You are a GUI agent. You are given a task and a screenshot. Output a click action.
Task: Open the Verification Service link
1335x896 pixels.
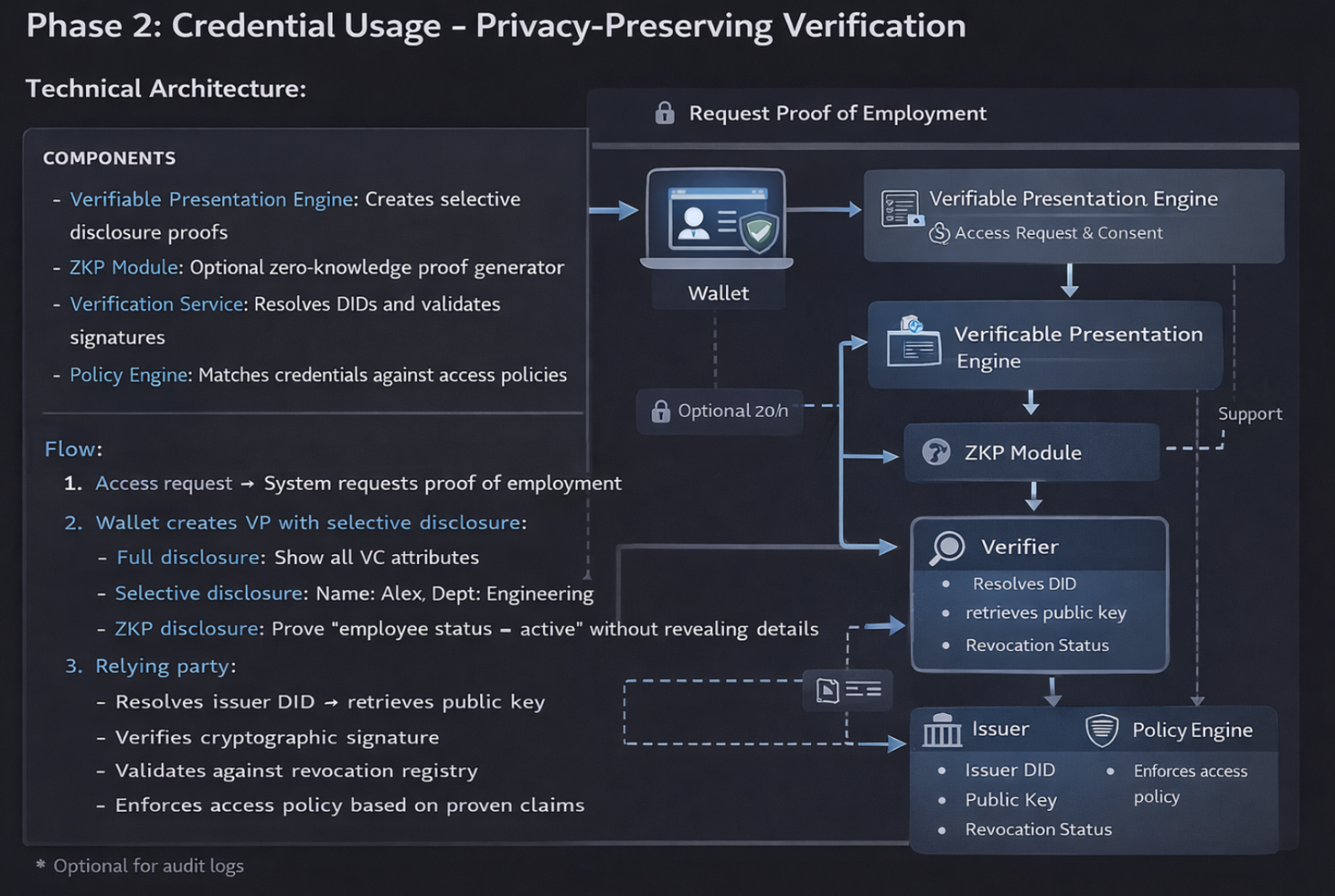[x=156, y=304]
